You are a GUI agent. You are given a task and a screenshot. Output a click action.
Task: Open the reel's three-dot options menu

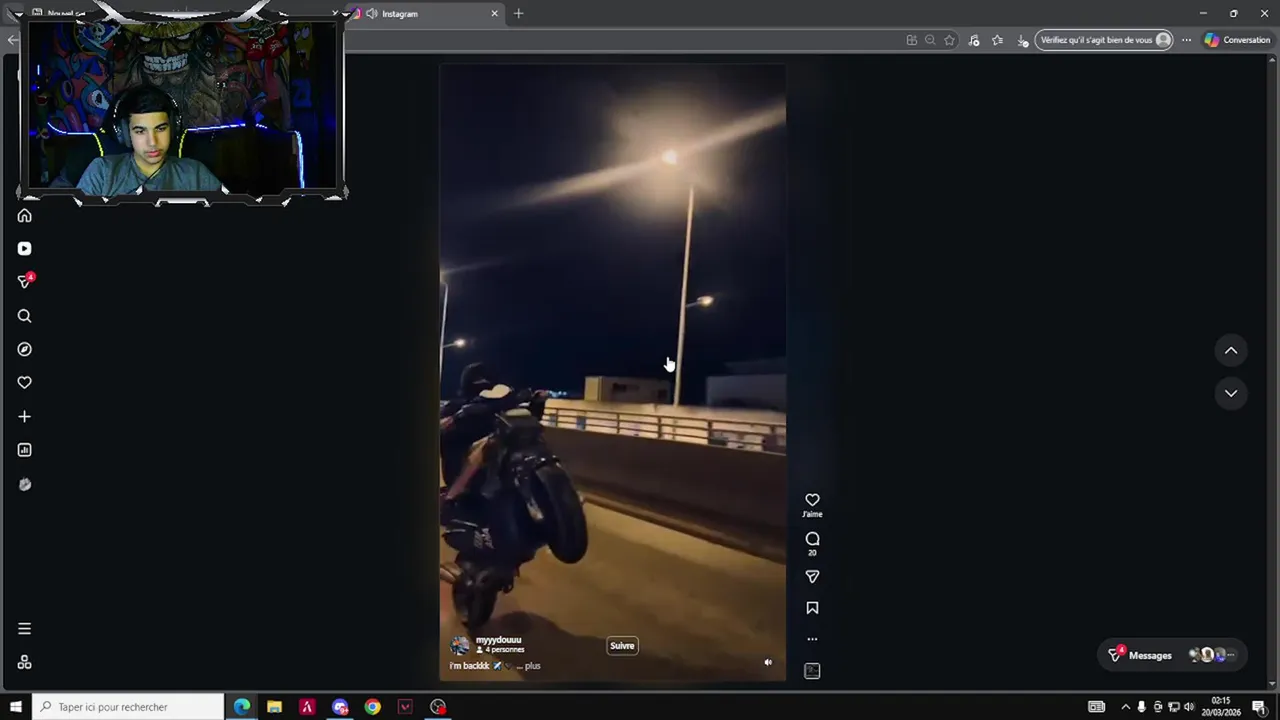pyautogui.click(x=812, y=639)
